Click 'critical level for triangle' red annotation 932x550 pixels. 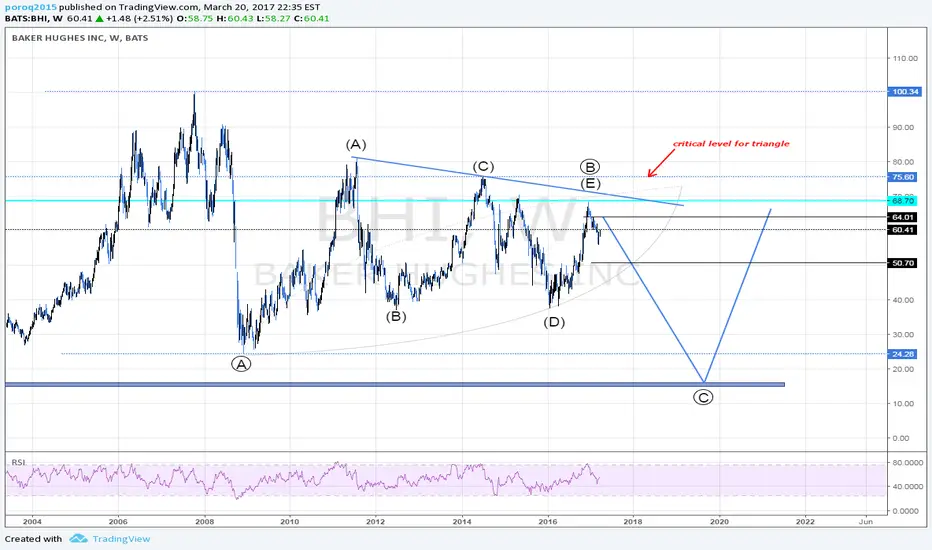(x=731, y=143)
